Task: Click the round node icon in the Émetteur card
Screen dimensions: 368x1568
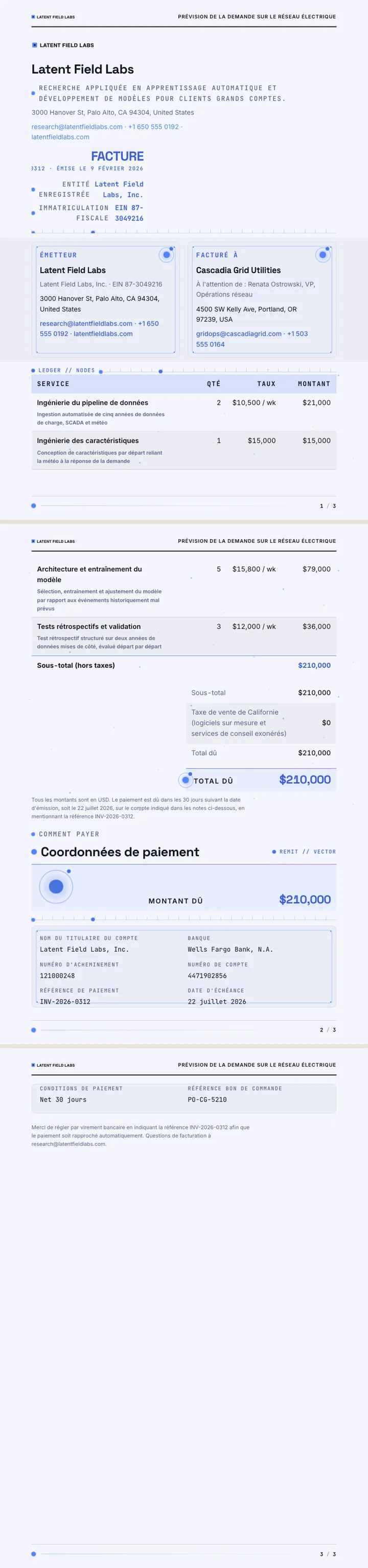Action: coord(166,255)
